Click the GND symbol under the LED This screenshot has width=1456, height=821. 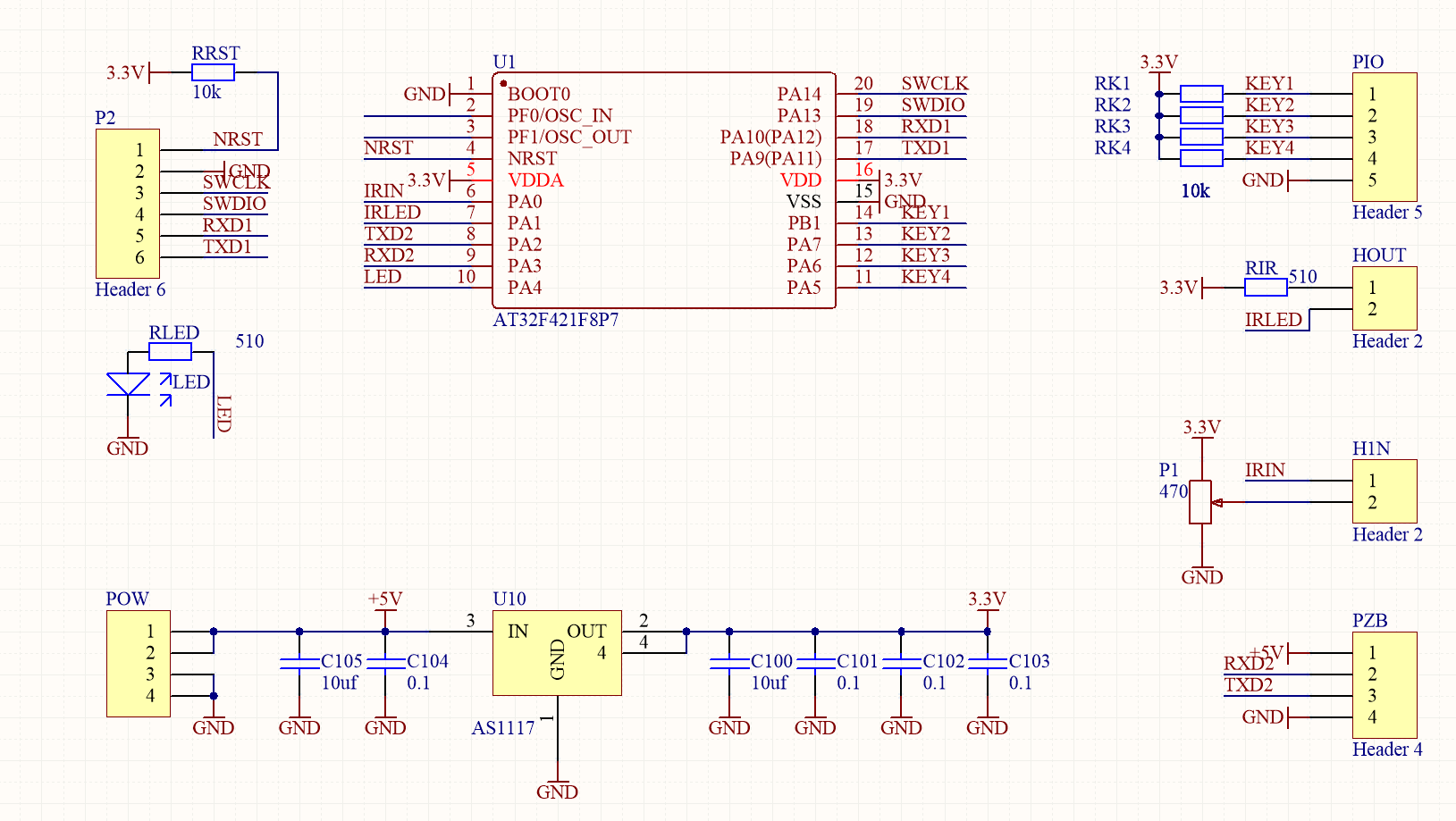pos(128,443)
